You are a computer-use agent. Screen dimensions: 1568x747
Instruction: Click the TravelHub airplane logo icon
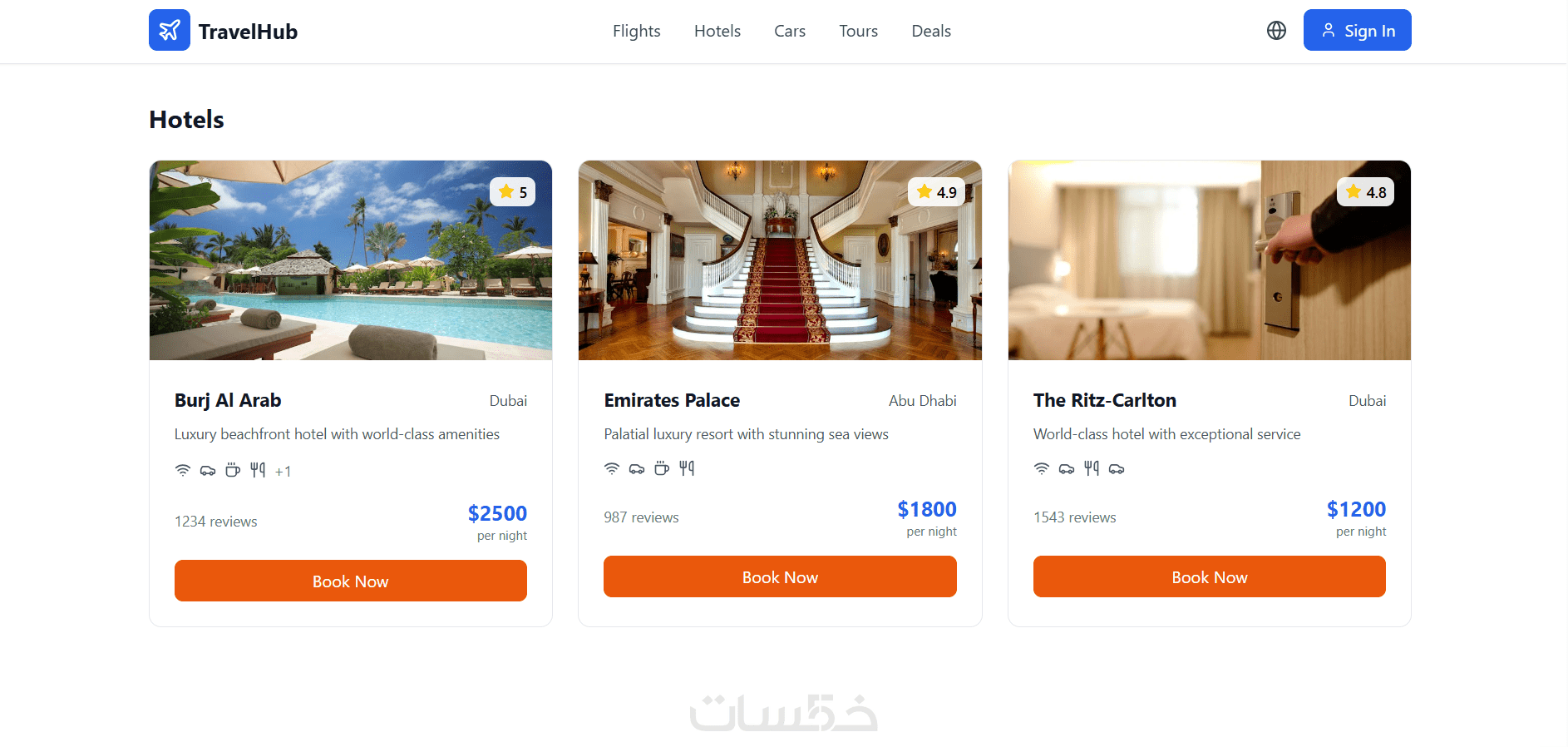tap(170, 30)
